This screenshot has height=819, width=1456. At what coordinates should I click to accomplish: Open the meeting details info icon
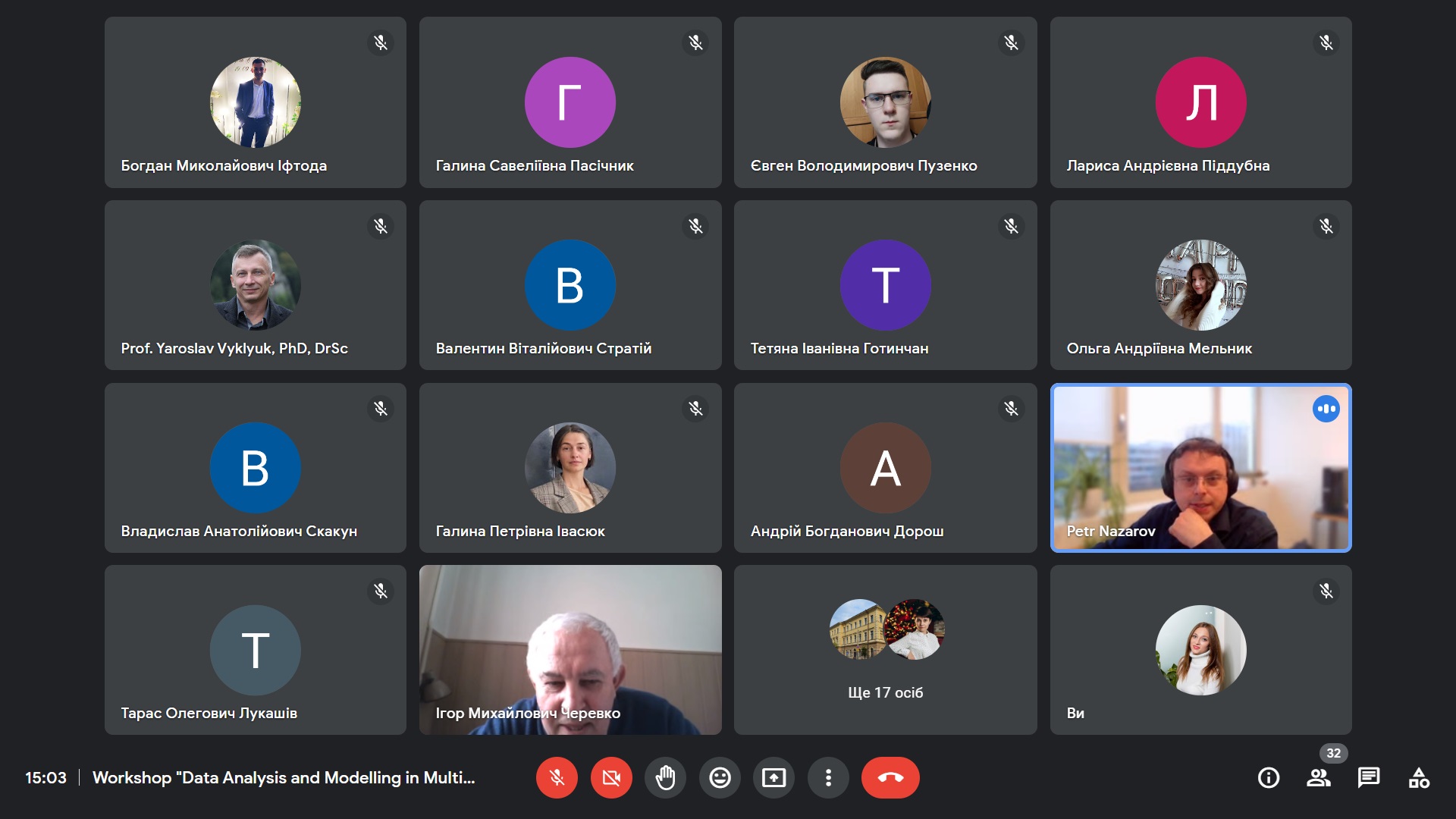(1269, 777)
